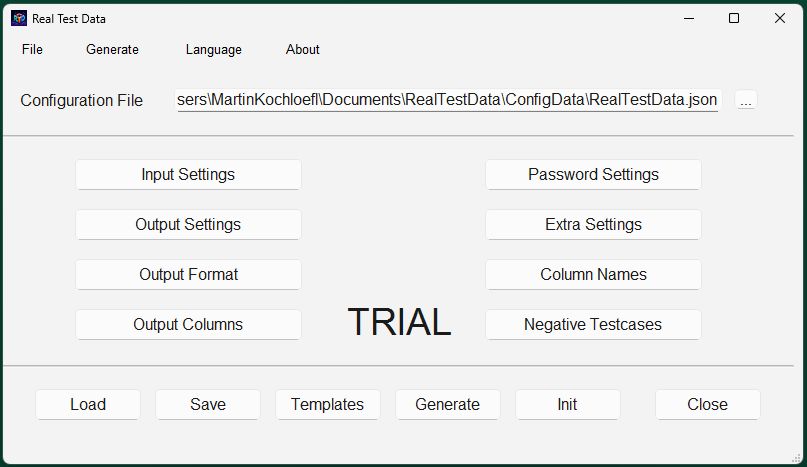This screenshot has height=467, width=807.
Task: Open the Language menu
Action: (x=214, y=49)
